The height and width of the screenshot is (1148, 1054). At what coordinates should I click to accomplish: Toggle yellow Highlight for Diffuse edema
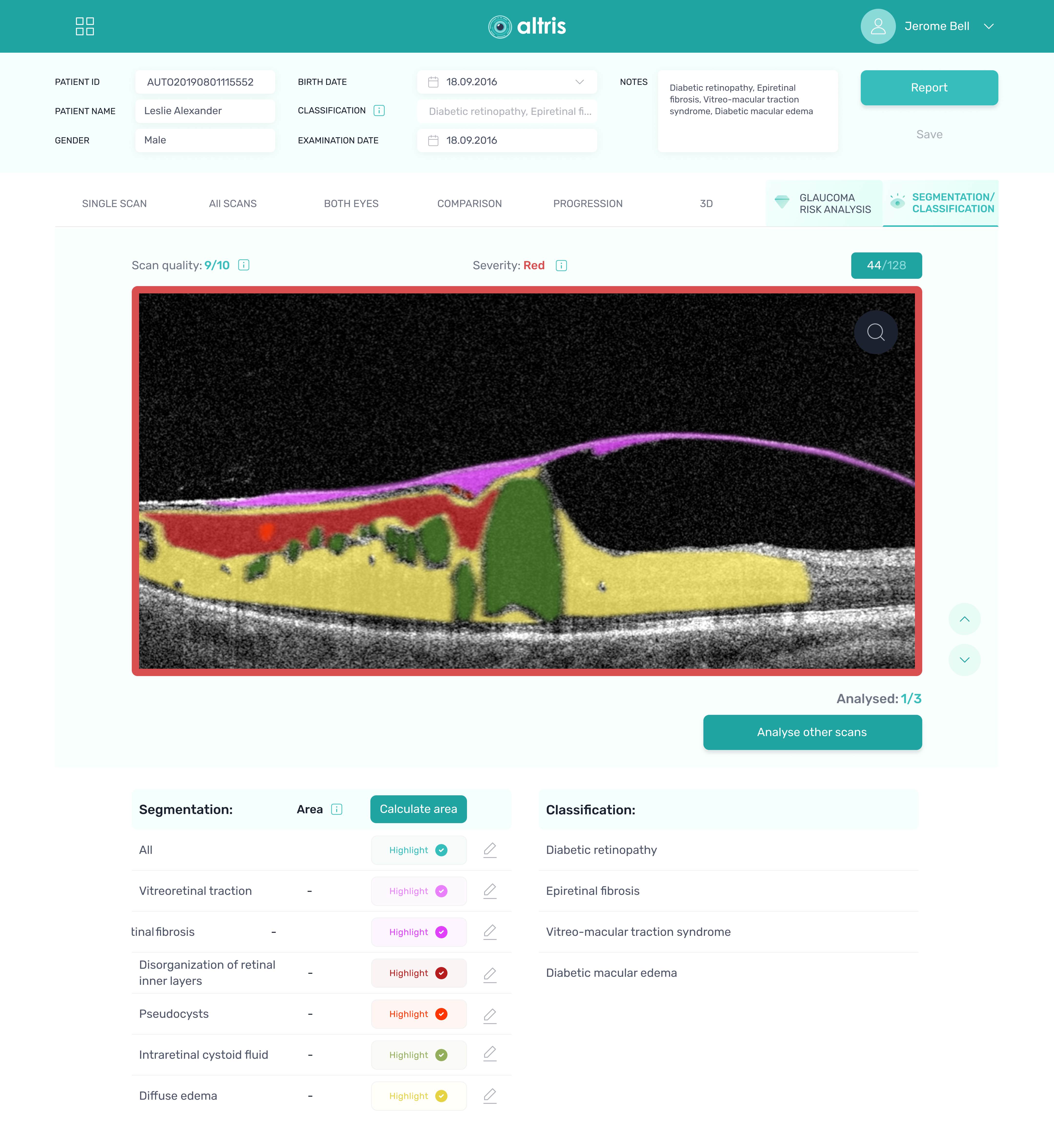coord(419,1096)
